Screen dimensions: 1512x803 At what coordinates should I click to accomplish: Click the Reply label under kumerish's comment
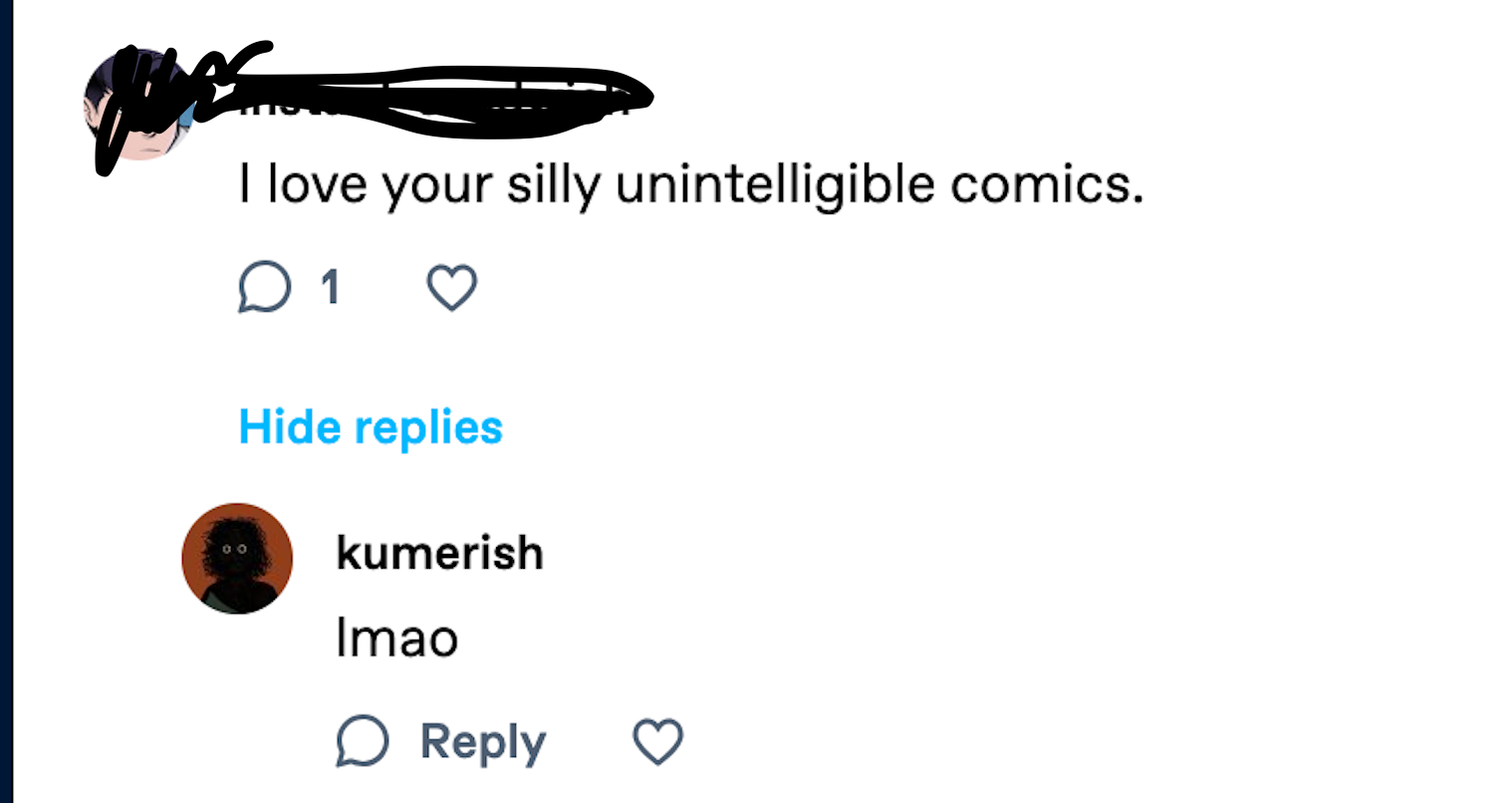[483, 742]
